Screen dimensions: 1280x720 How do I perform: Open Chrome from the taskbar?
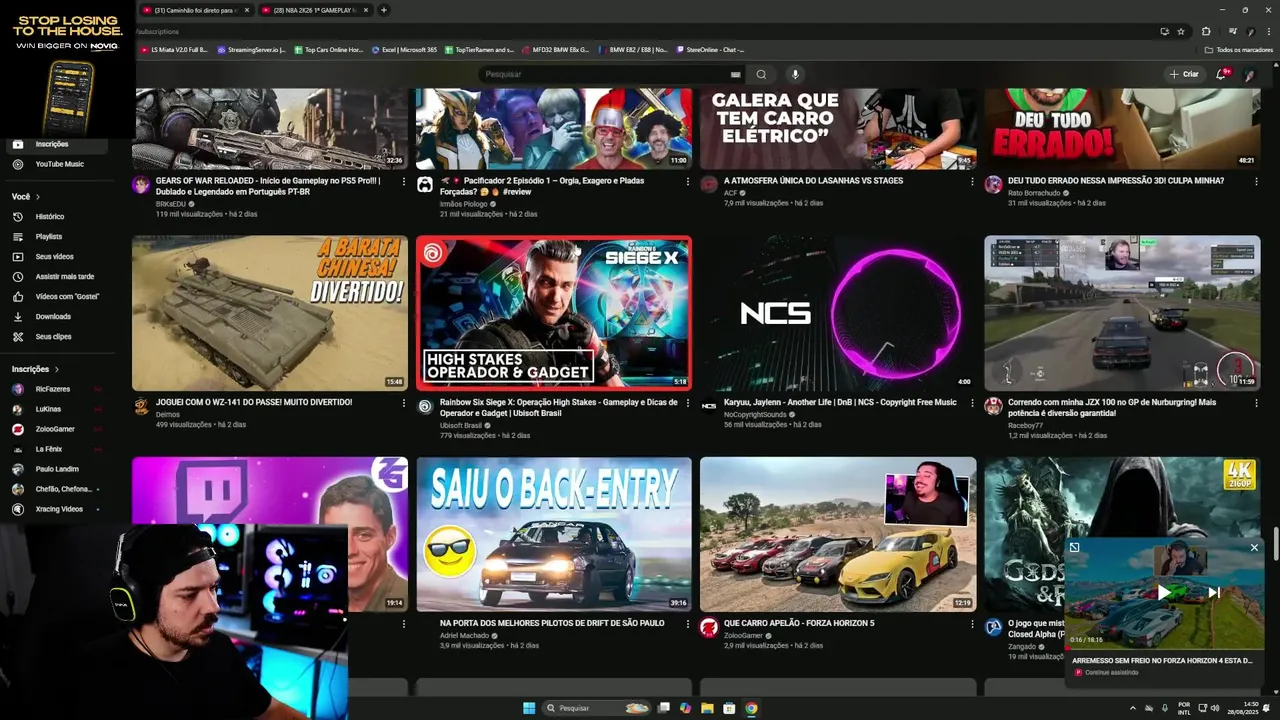pos(751,708)
